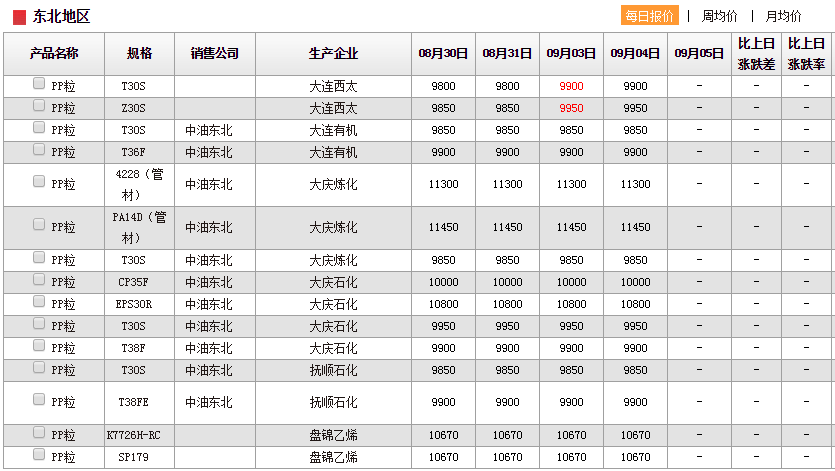This screenshot has height=471, width=835.
Task: Click 大庆炼化 producer in the PA14D row
Action: click(x=333, y=228)
